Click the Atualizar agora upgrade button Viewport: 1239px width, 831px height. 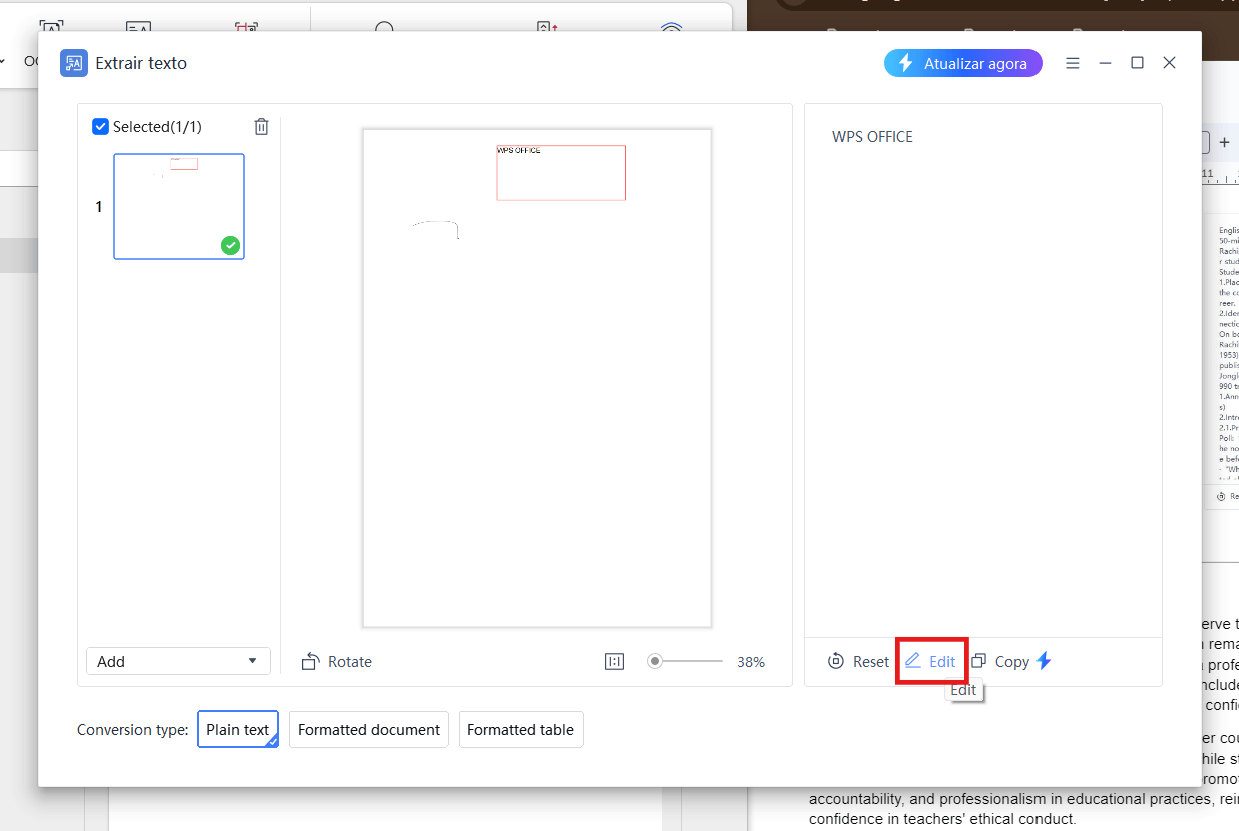point(963,63)
